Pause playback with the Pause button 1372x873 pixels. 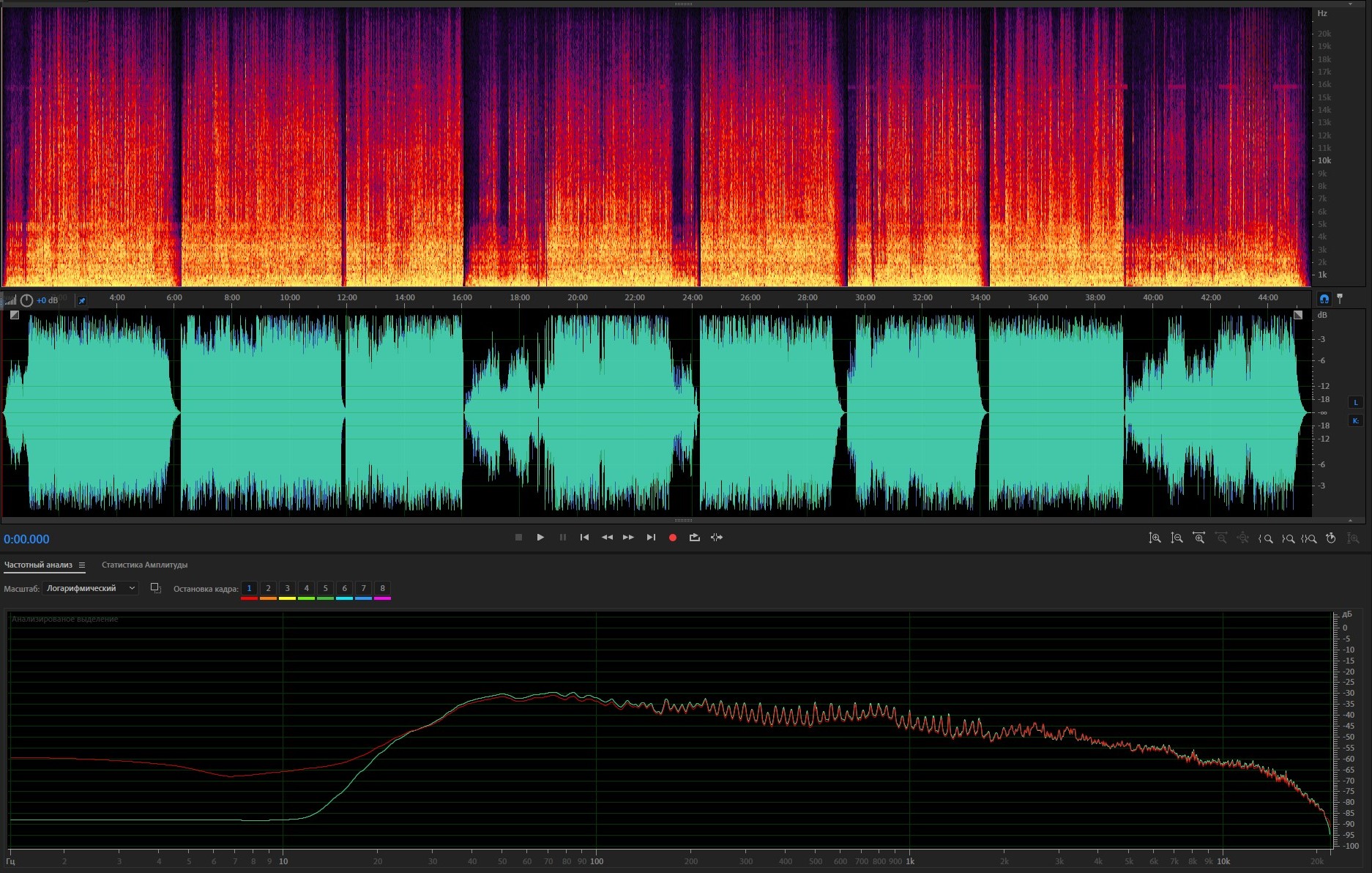click(x=562, y=538)
